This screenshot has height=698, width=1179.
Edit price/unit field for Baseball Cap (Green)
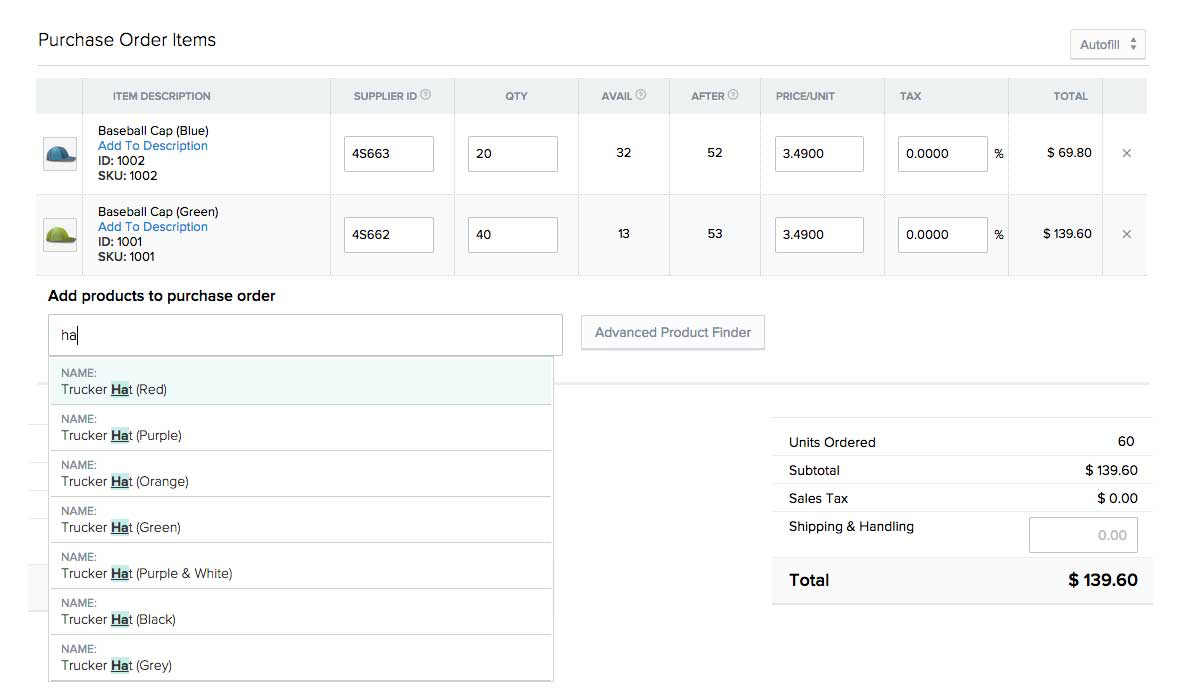click(x=819, y=235)
